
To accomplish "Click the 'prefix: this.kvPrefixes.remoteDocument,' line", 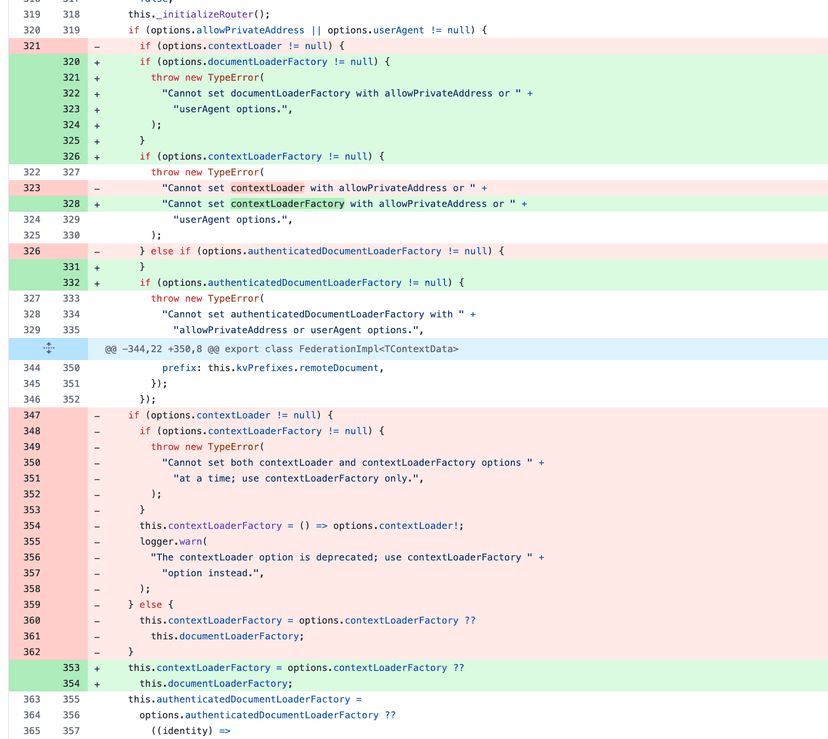I will (x=272, y=368).
